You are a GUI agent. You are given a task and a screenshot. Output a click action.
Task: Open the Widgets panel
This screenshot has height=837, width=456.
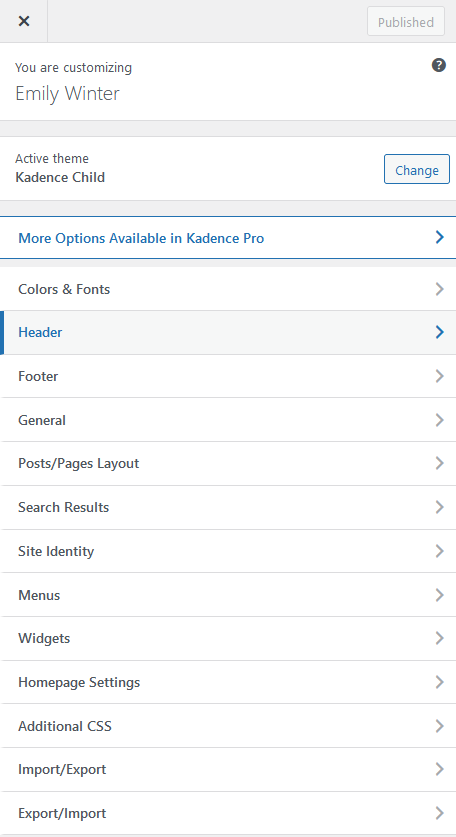(x=228, y=638)
